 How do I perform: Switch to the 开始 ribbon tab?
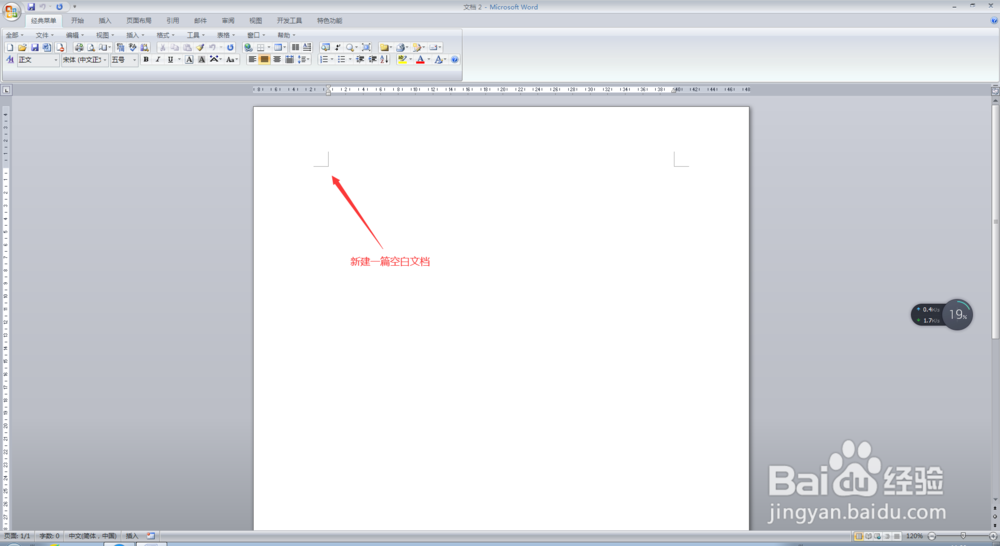click(77, 20)
